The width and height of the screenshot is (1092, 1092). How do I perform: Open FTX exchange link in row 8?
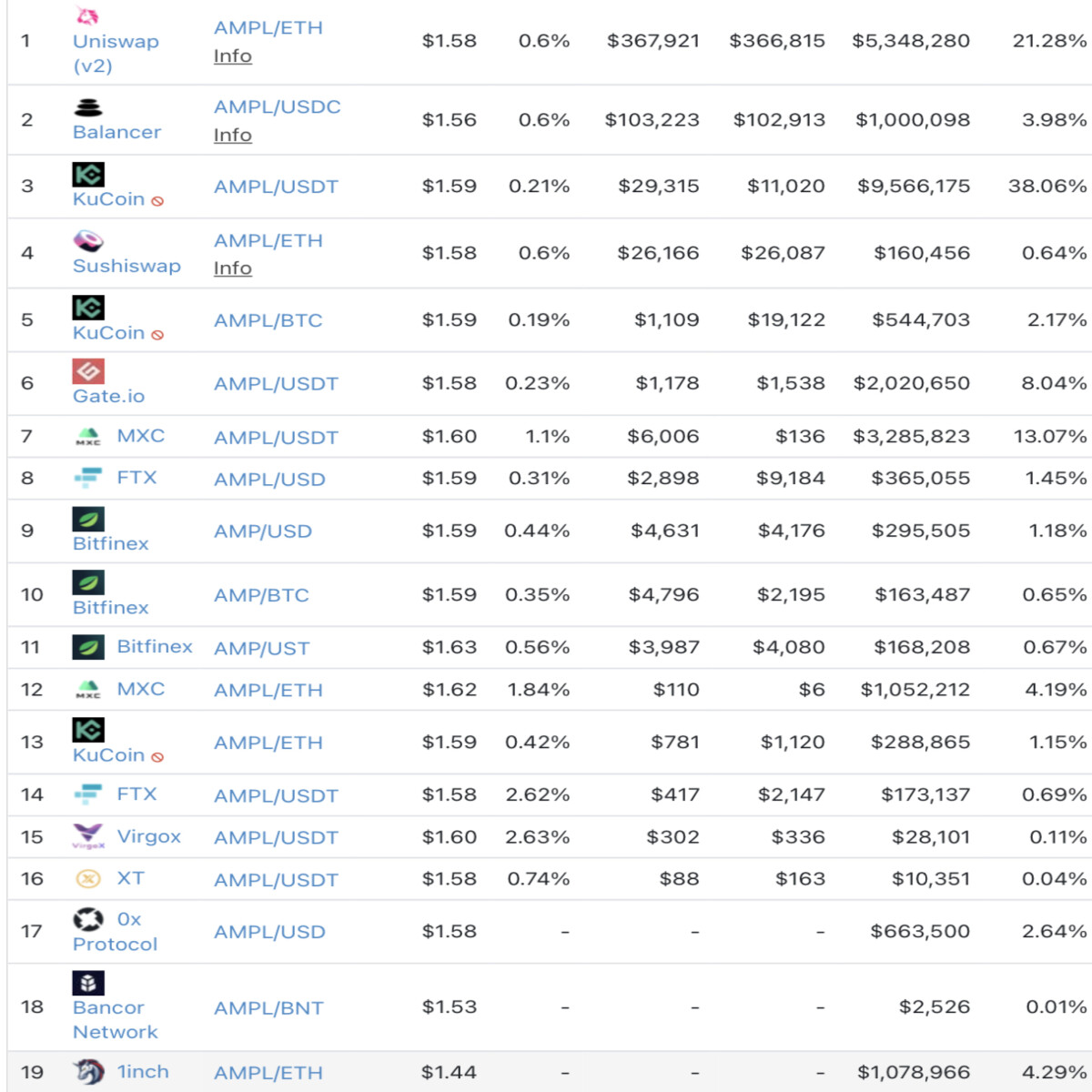coord(136,478)
